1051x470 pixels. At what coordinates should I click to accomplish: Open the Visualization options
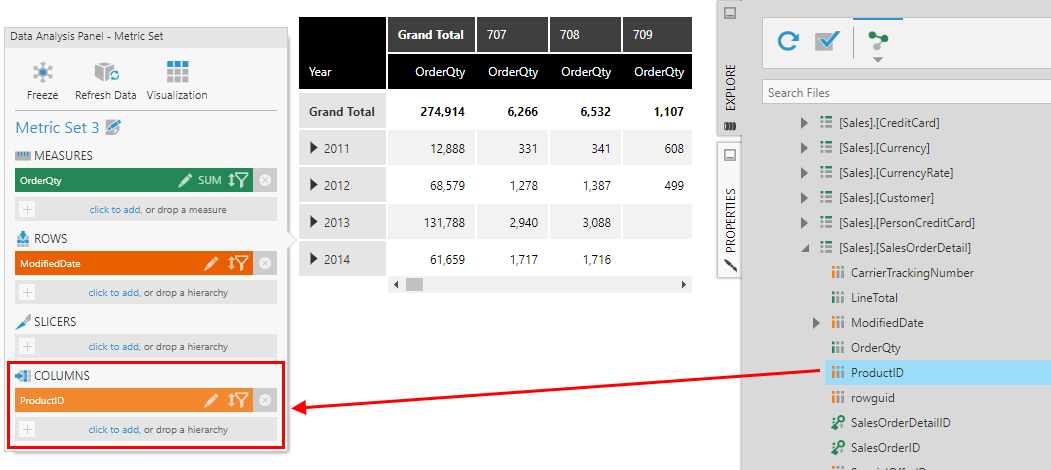177,74
